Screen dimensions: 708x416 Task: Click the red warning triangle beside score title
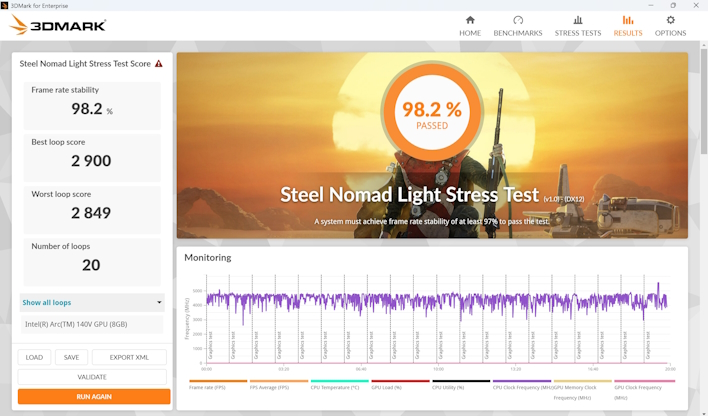[158, 64]
